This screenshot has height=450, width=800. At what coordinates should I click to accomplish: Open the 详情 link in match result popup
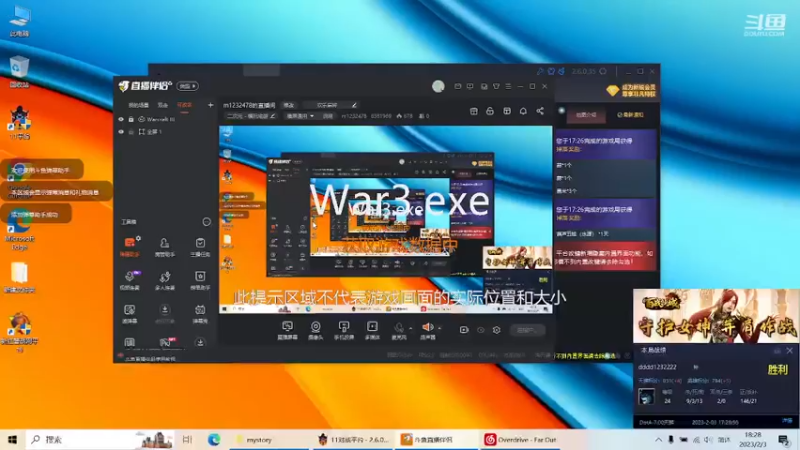787,421
